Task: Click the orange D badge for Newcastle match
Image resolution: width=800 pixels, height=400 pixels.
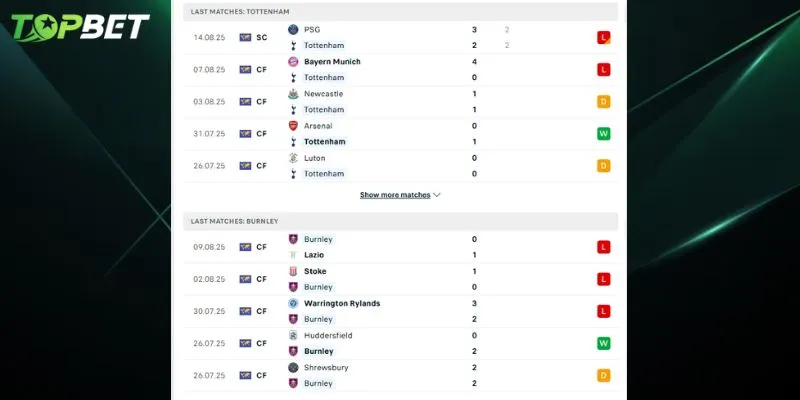Action: pyautogui.click(x=604, y=102)
